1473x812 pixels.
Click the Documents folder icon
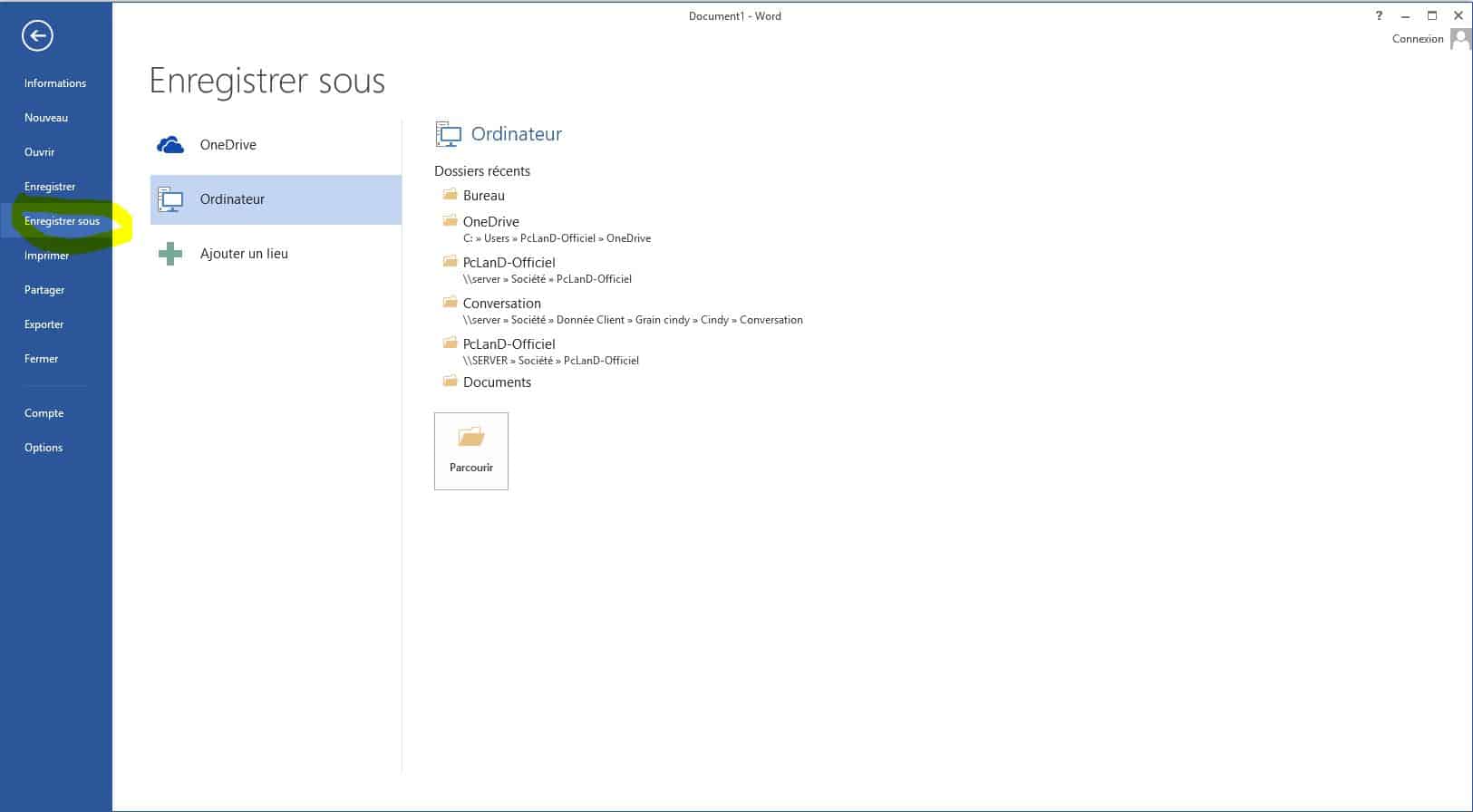click(450, 382)
